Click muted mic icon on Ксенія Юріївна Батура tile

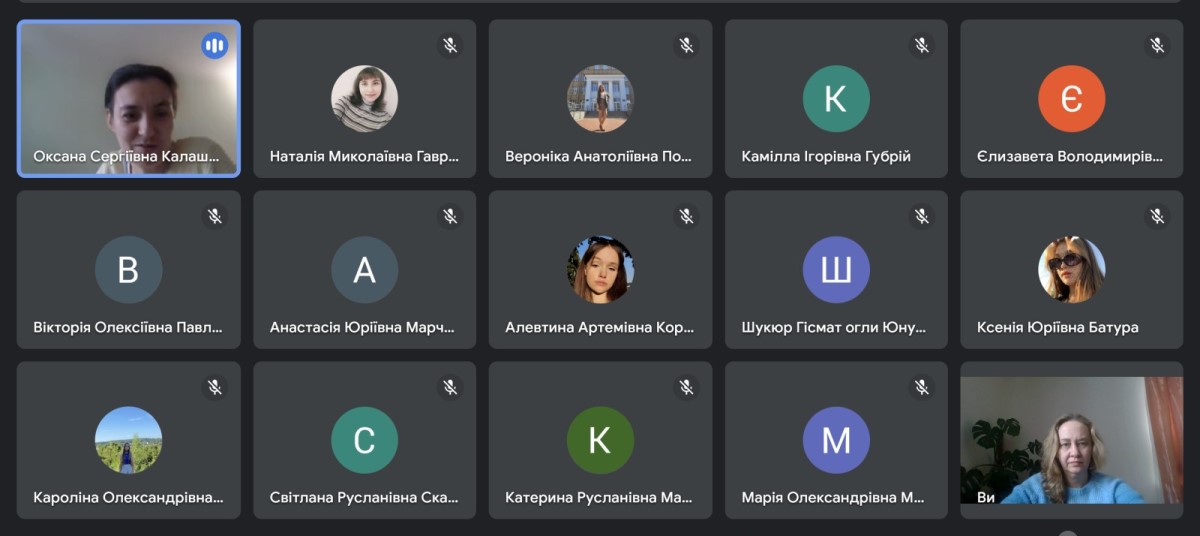coord(1157,216)
